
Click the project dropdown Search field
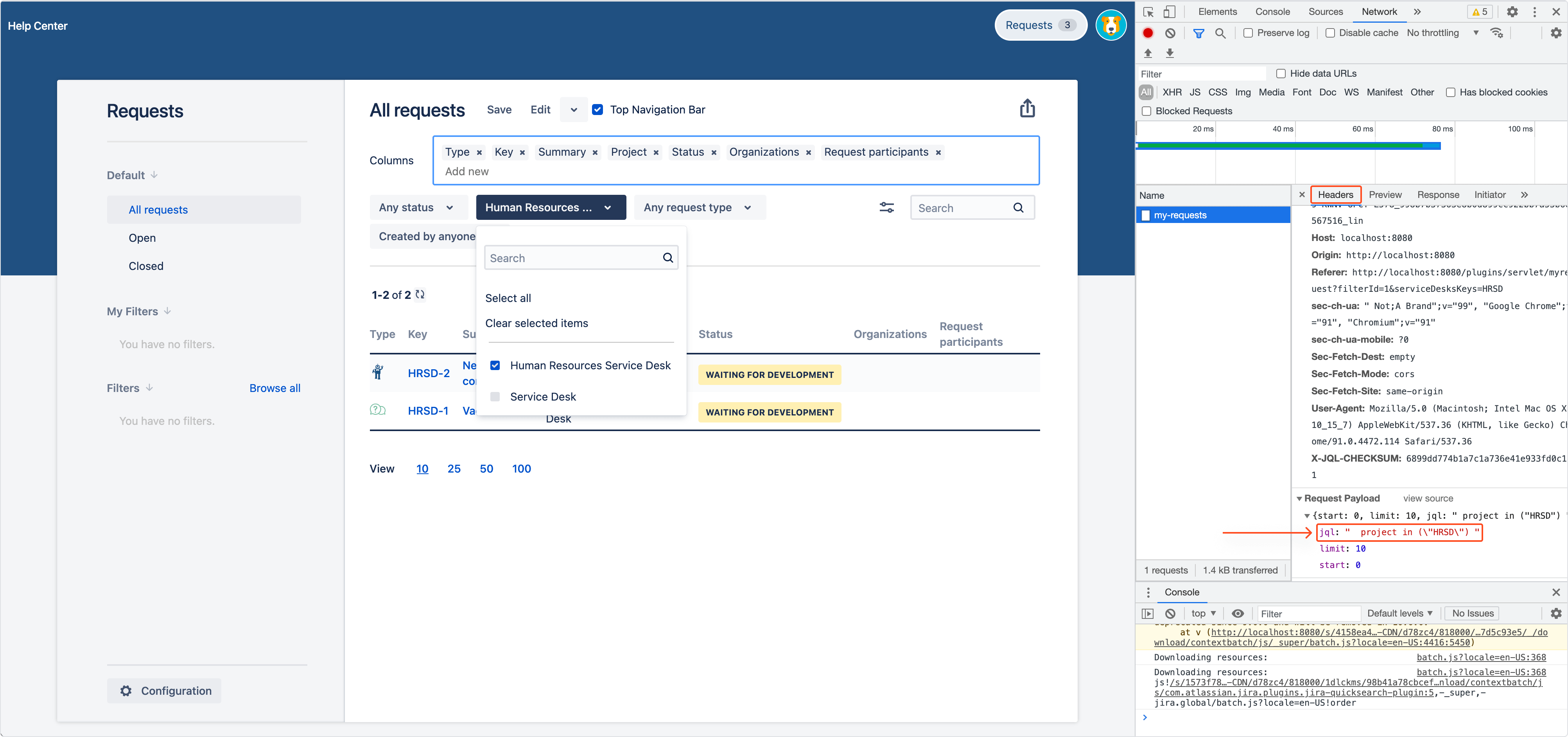[x=572, y=258]
